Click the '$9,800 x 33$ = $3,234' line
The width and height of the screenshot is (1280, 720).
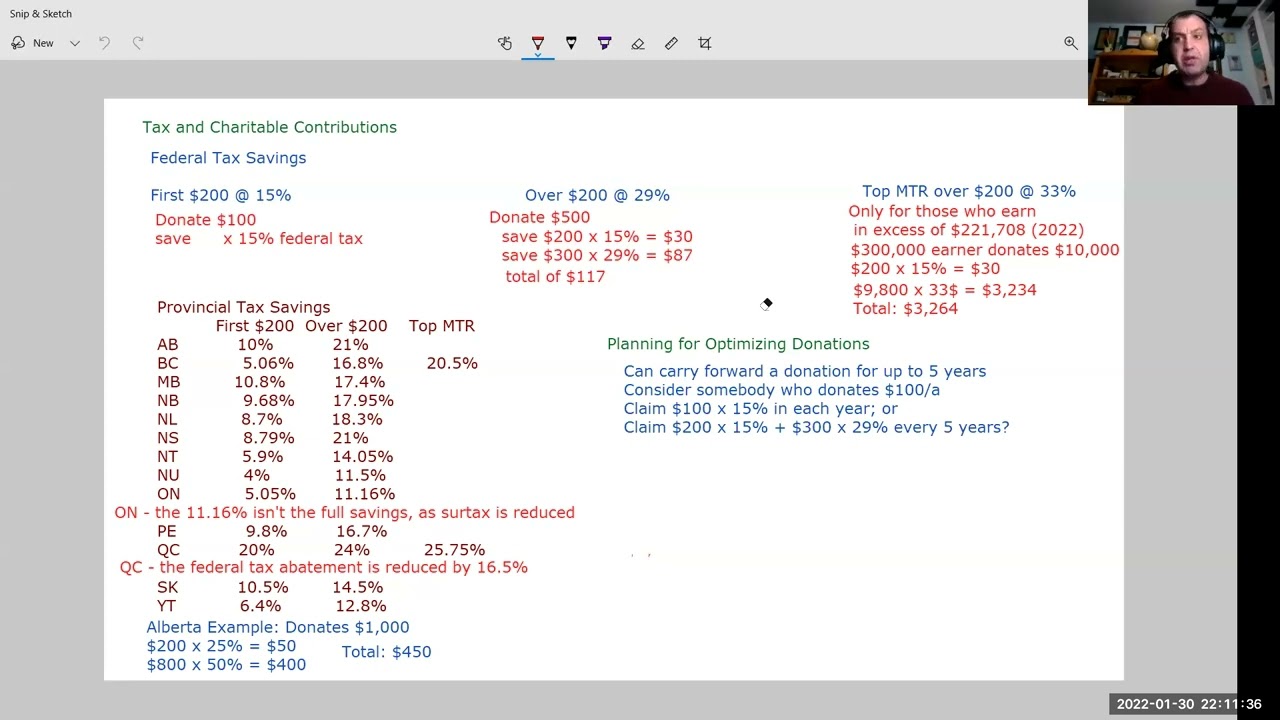click(945, 290)
